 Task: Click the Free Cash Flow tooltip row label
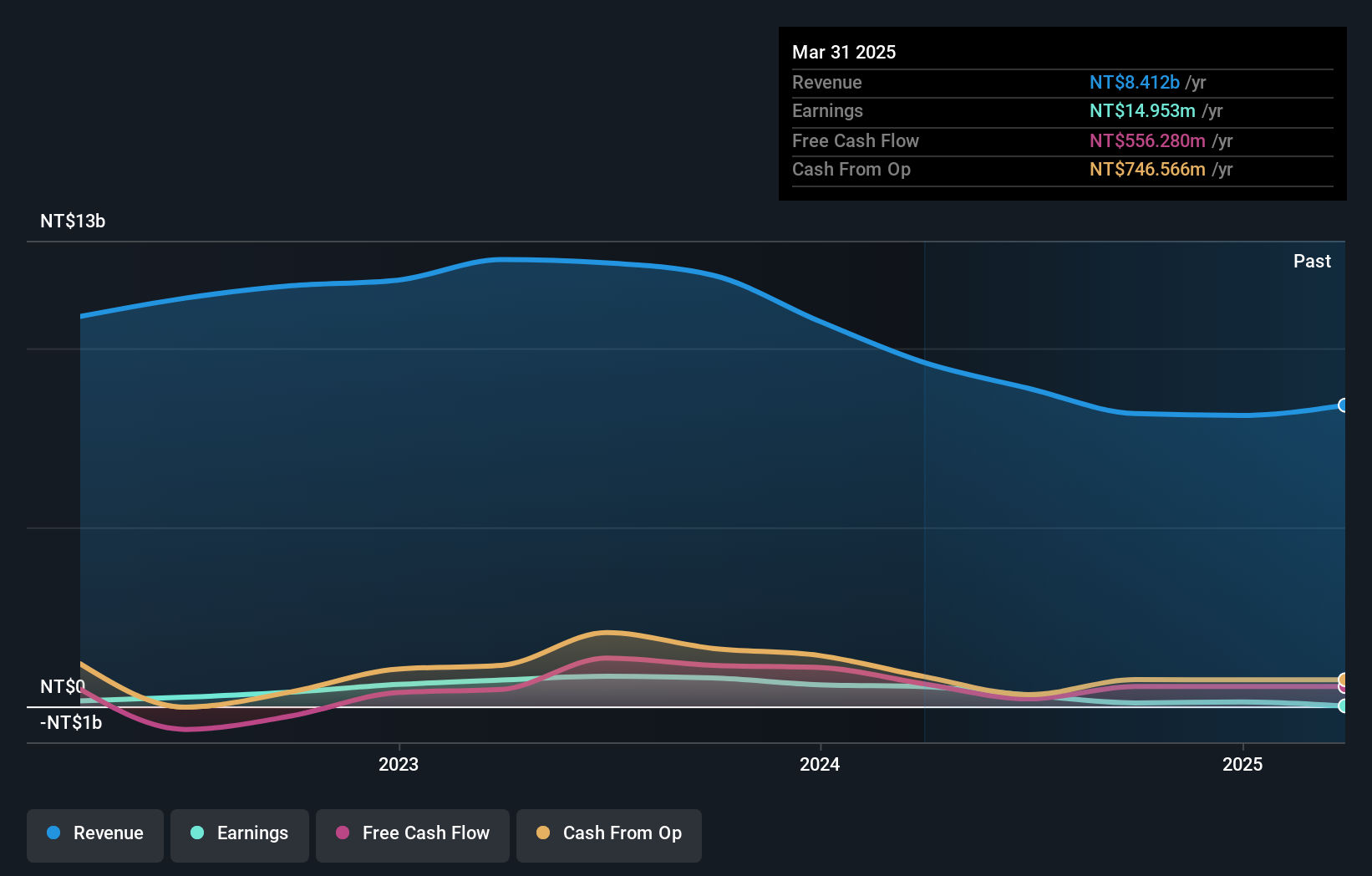[x=856, y=140]
